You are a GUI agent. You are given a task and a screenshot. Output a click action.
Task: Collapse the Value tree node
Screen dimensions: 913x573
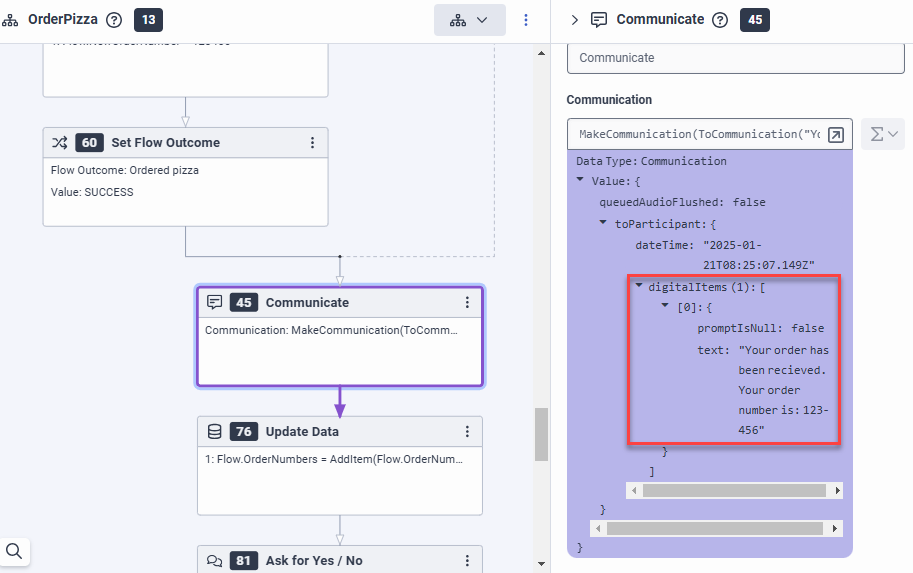coord(581,181)
